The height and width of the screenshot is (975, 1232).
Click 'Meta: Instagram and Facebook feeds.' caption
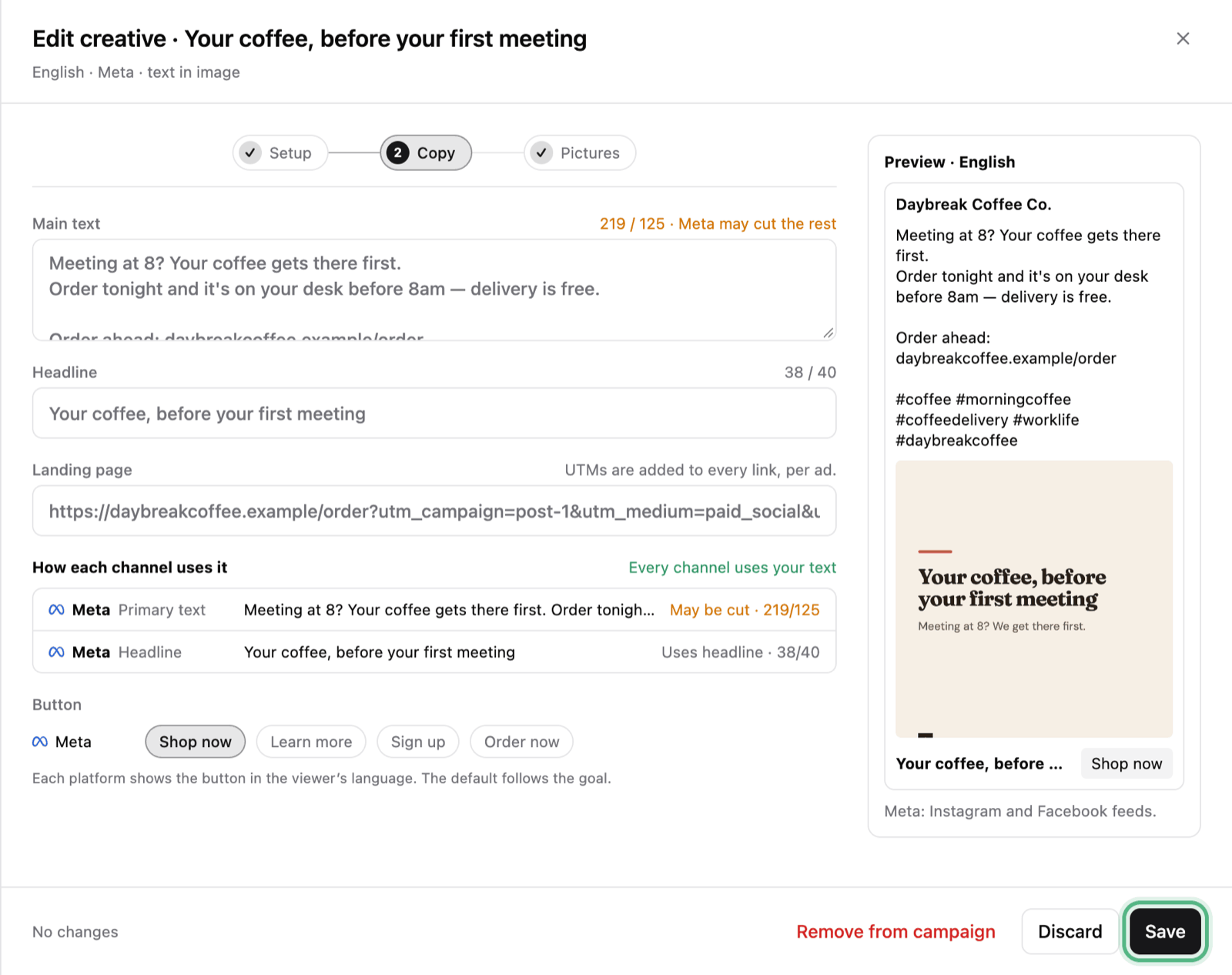click(1020, 811)
